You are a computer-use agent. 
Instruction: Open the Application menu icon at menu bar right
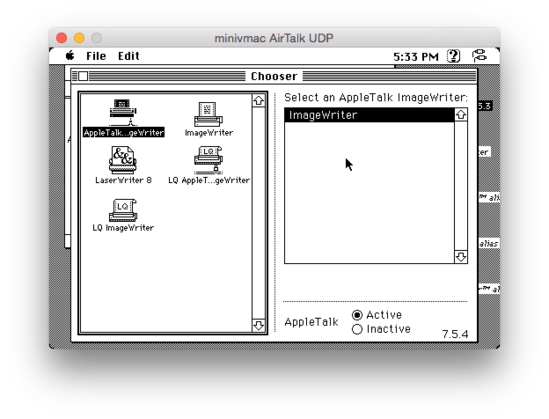click(x=479, y=56)
